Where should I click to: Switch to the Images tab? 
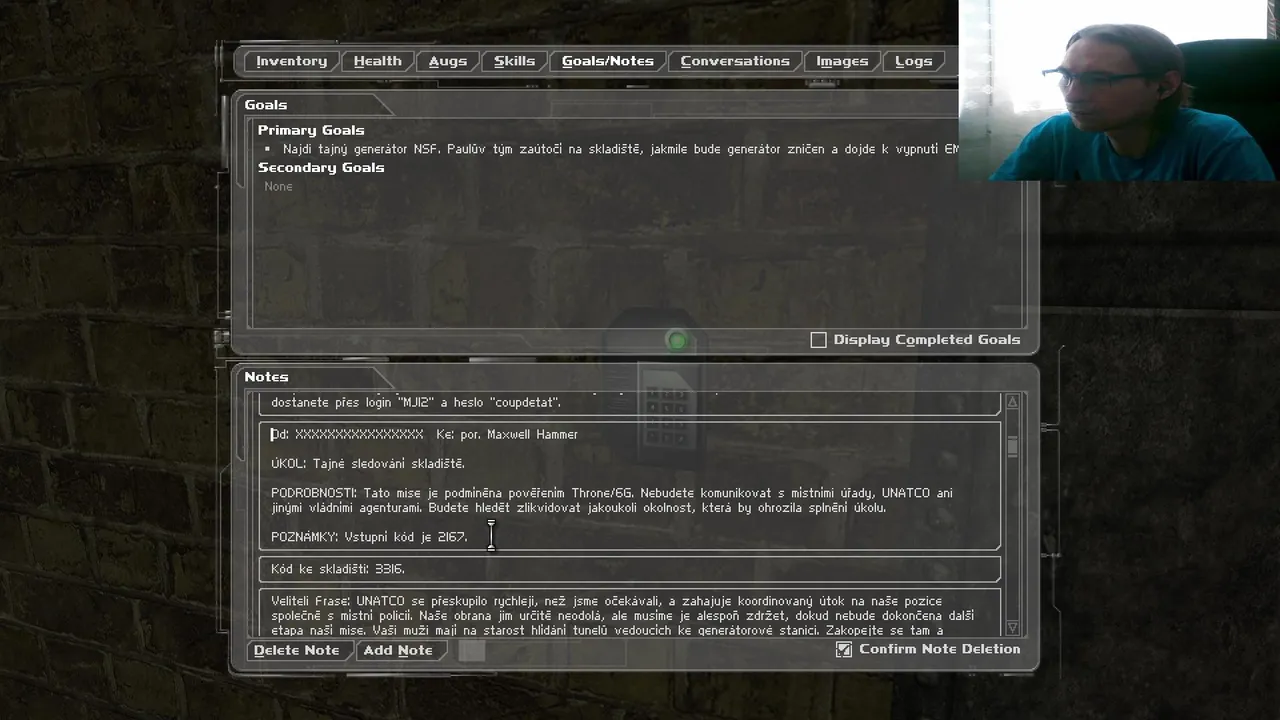[x=842, y=61]
